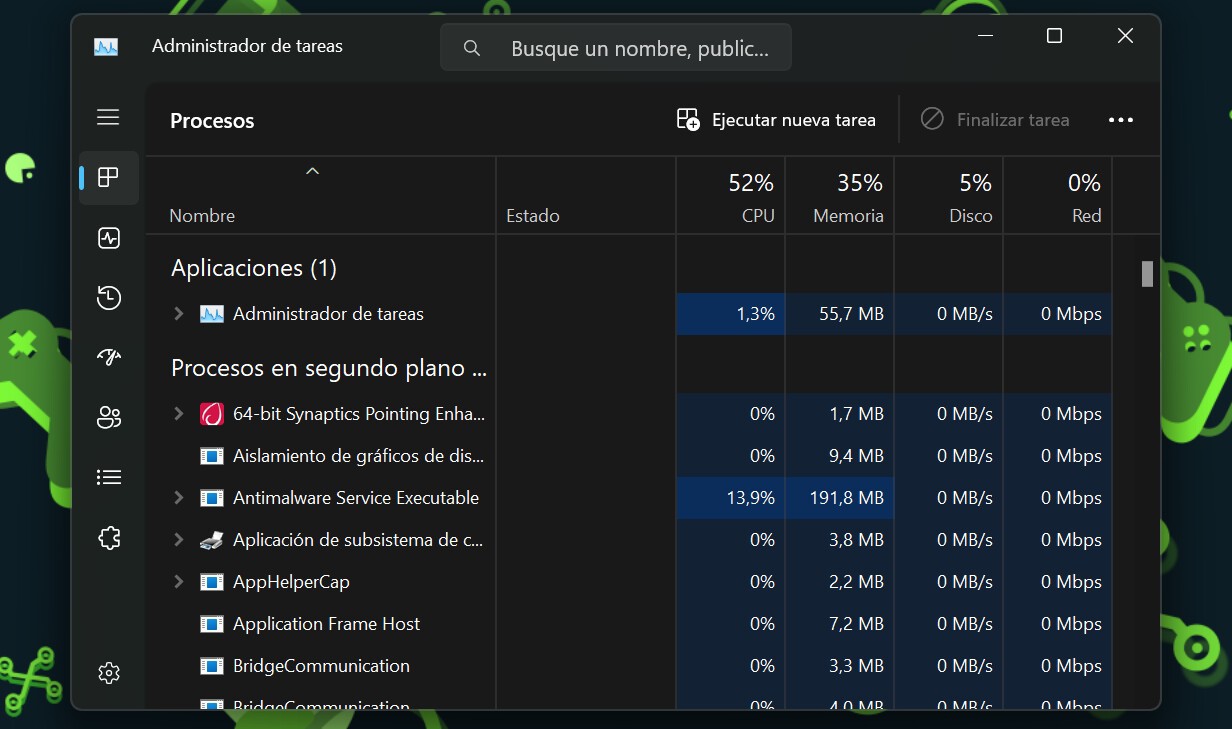Image resolution: width=1232 pixels, height=729 pixels.
Task: Toggle the hamburger navigation menu
Action: [108, 117]
